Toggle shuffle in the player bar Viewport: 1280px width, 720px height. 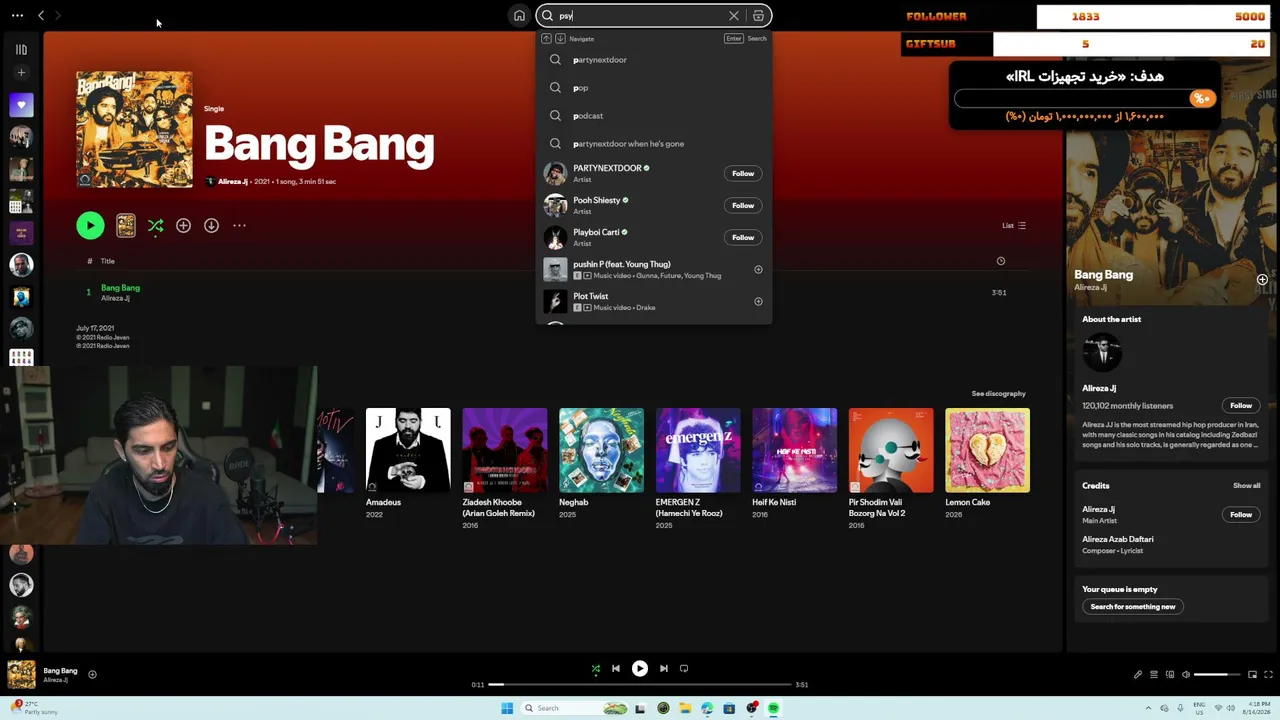(x=596, y=669)
